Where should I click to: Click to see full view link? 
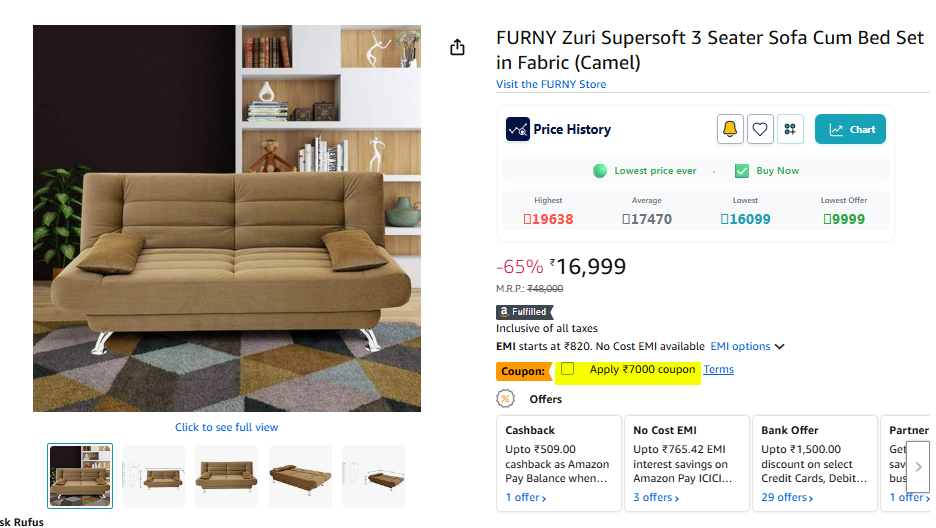click(226, 427)
